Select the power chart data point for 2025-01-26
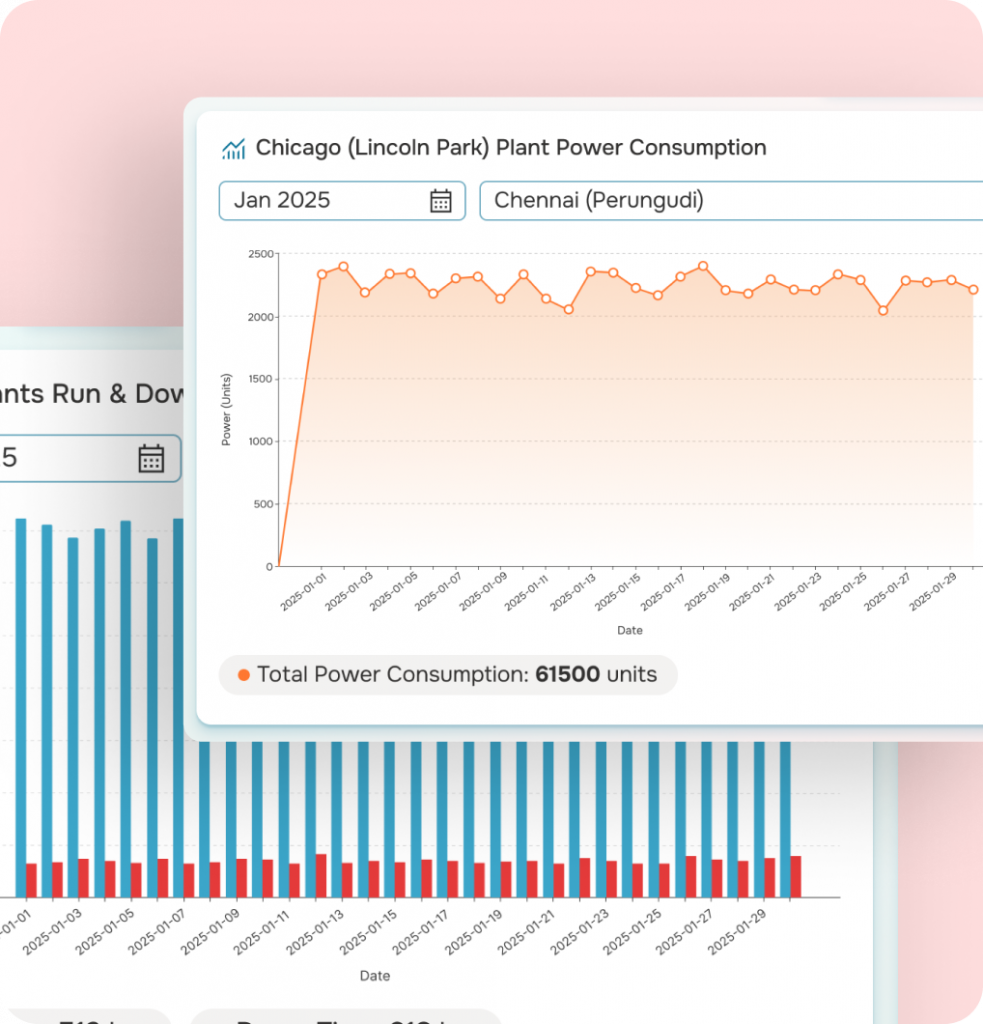Viewport: 983px width, 1024px height. [883, 311]
